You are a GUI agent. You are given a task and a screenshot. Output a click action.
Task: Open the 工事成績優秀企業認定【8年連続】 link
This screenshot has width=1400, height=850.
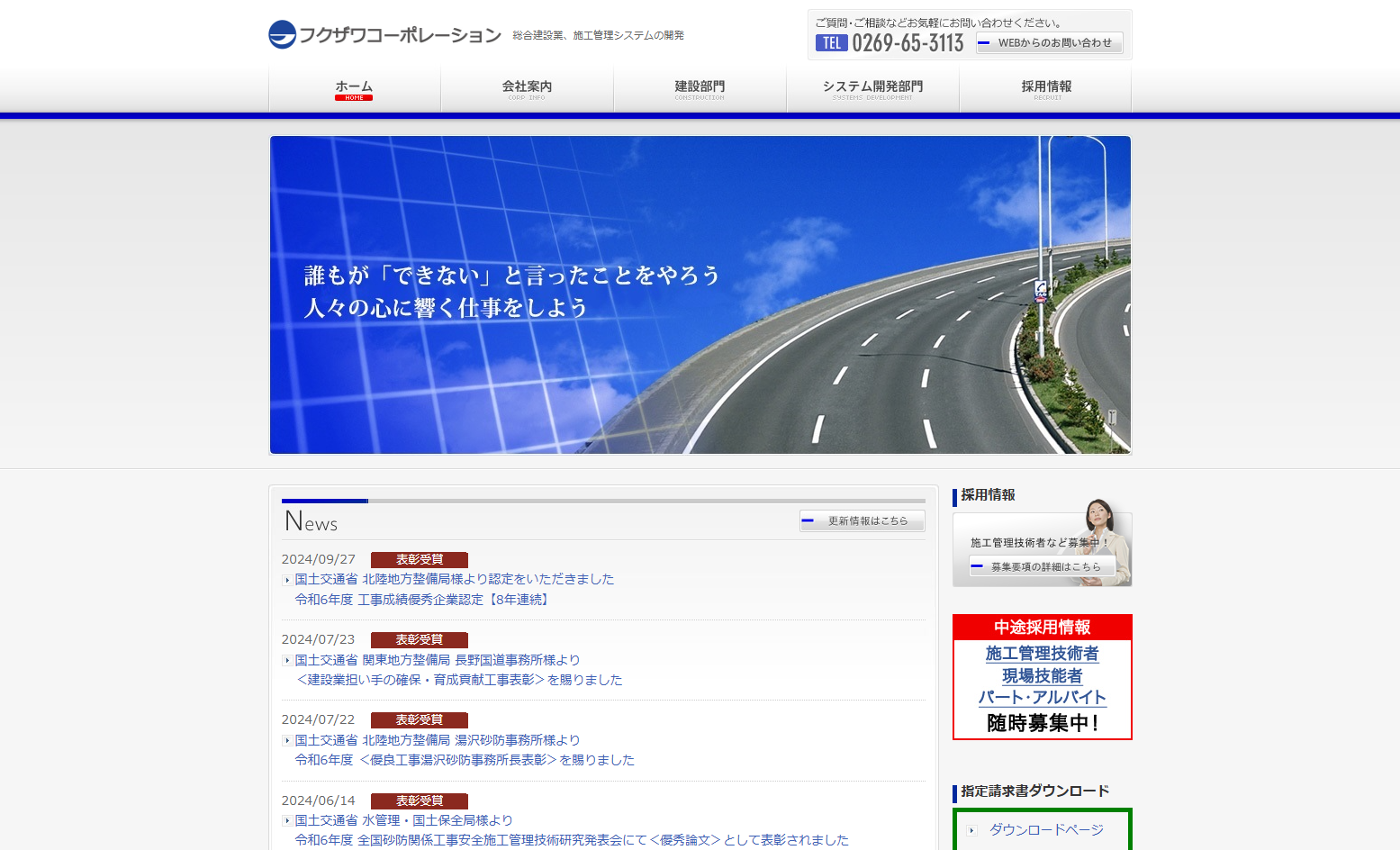(424, 599)
